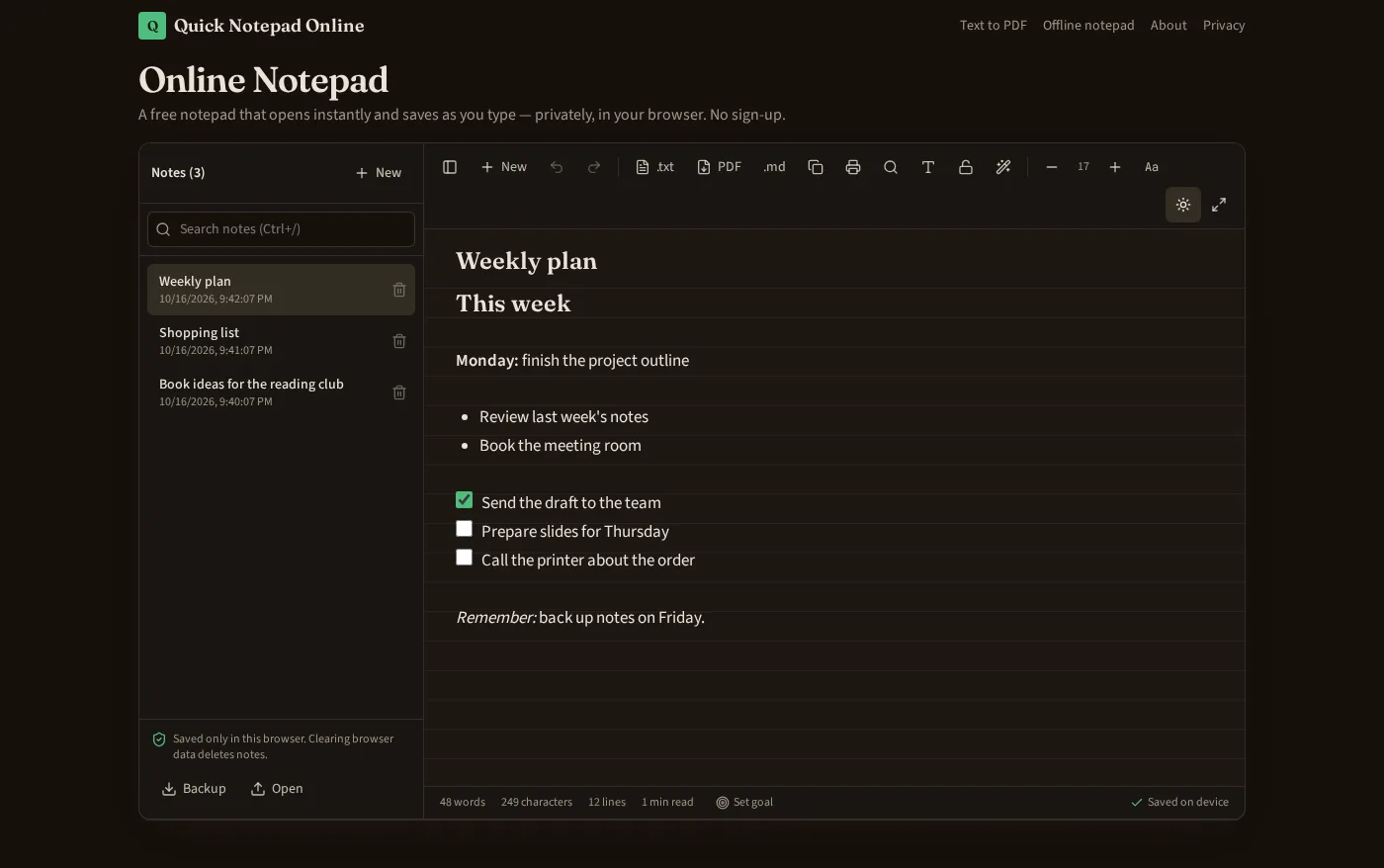Click the undo arrow icon
This screenshot has width=1384, height=868.
tap(557, 167)
